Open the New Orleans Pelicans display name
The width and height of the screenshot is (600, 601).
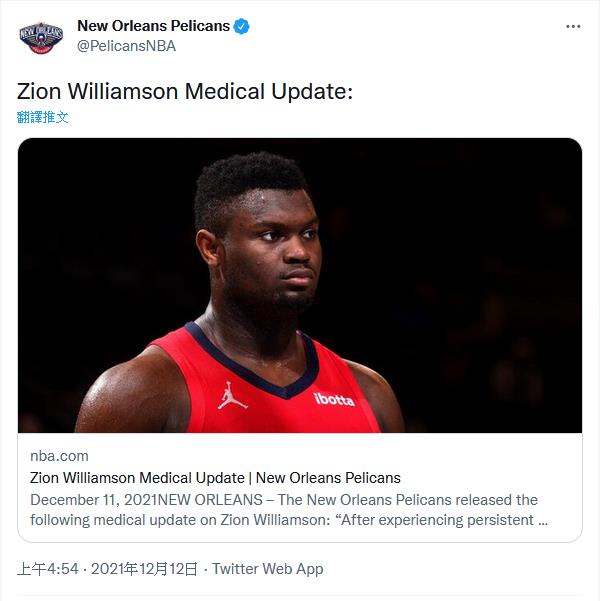[x=153, y=26]
